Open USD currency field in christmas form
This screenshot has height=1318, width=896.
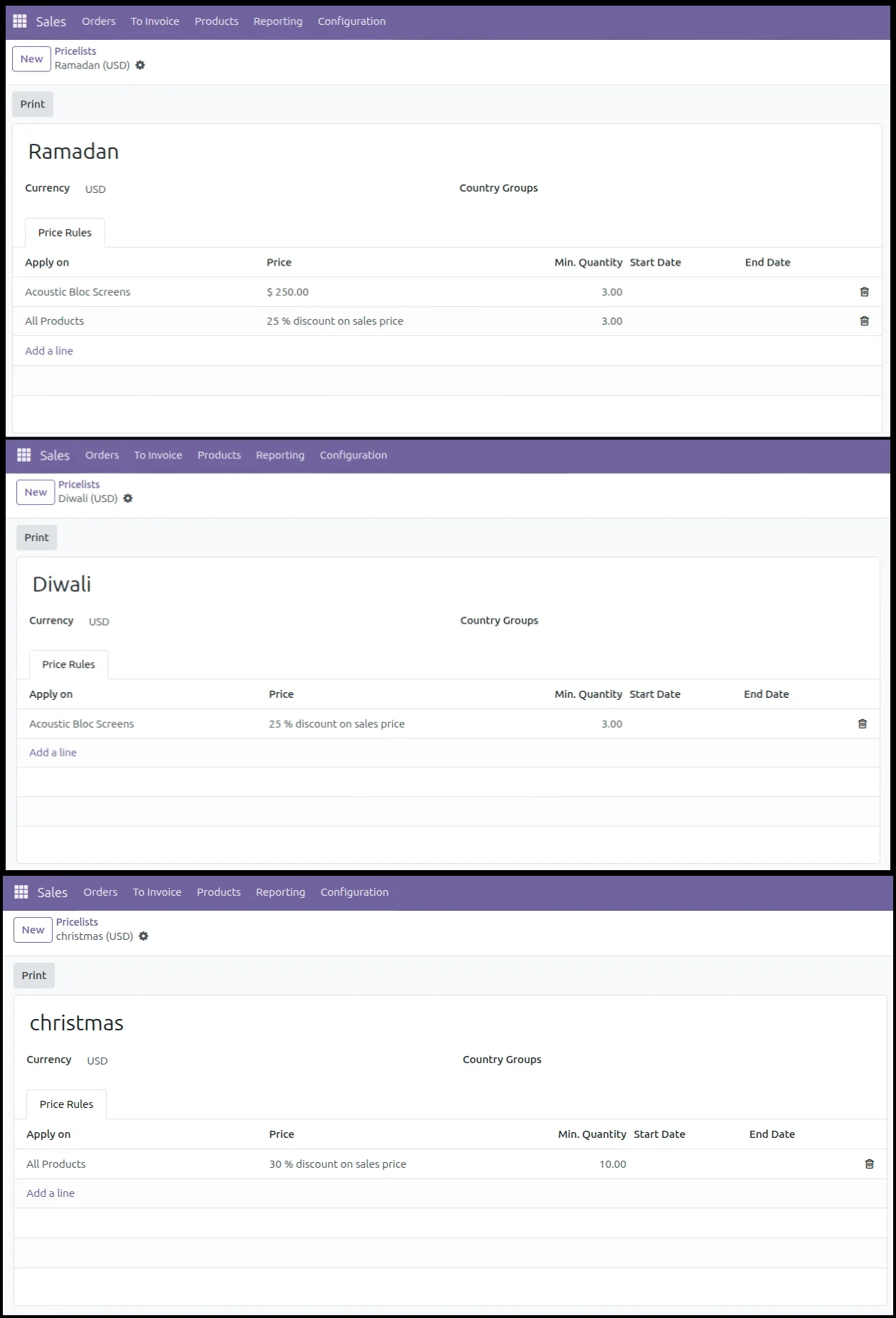pos(97,1061)
